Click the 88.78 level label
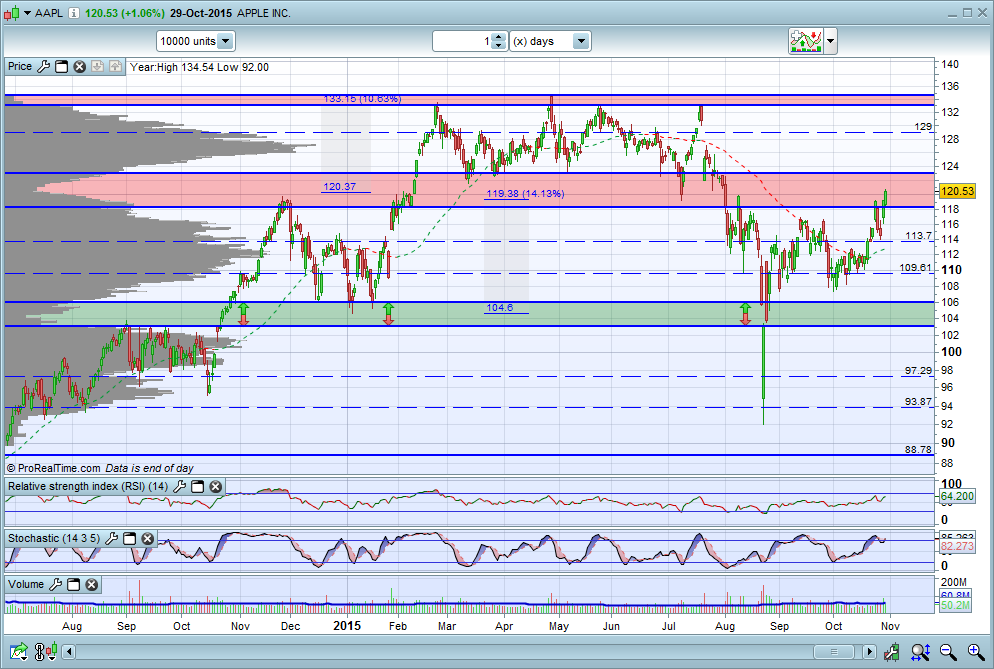This screenshot has height=669, width=994. (919, 449)
